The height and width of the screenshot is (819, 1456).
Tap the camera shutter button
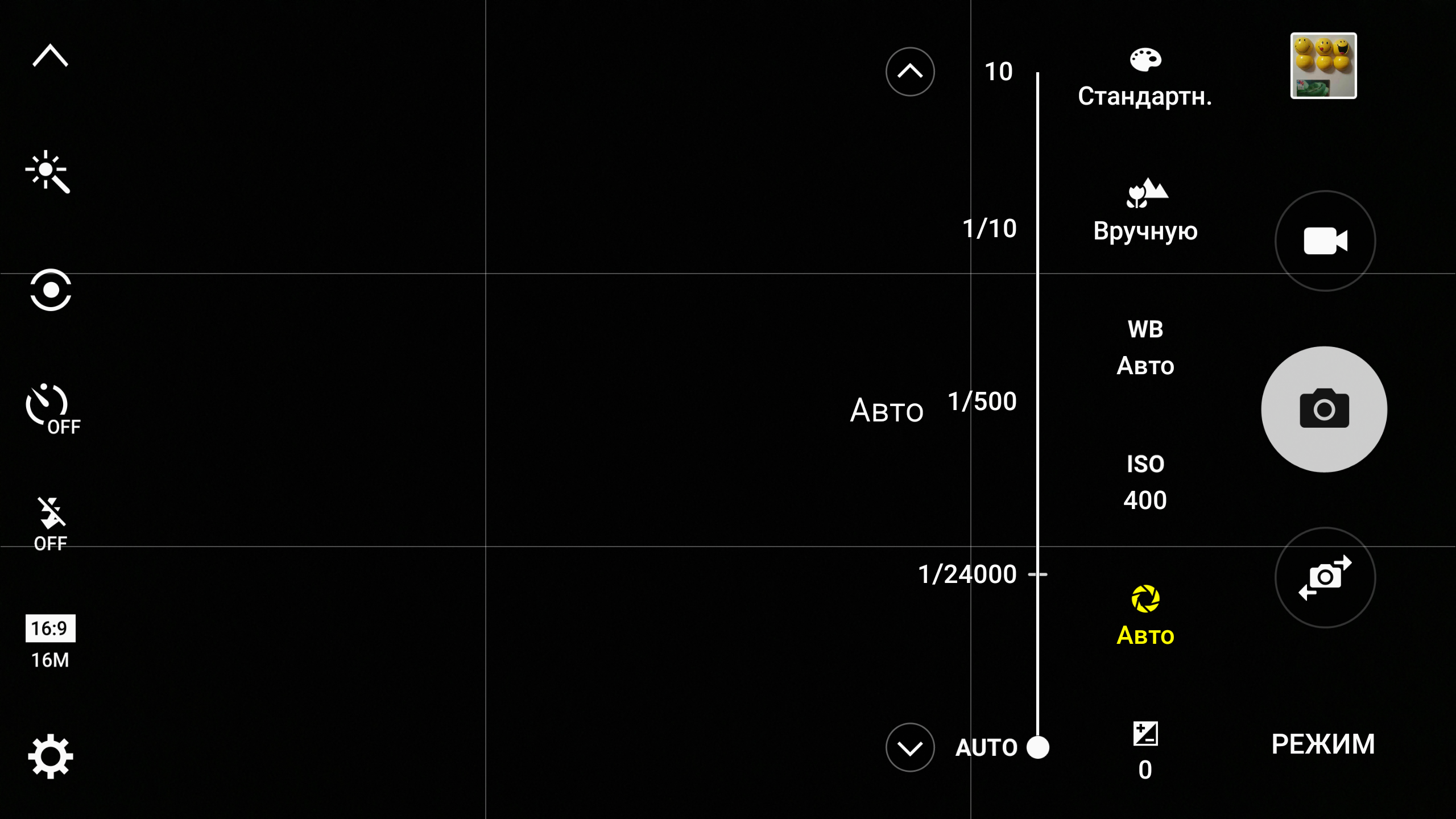point(1323,409)
